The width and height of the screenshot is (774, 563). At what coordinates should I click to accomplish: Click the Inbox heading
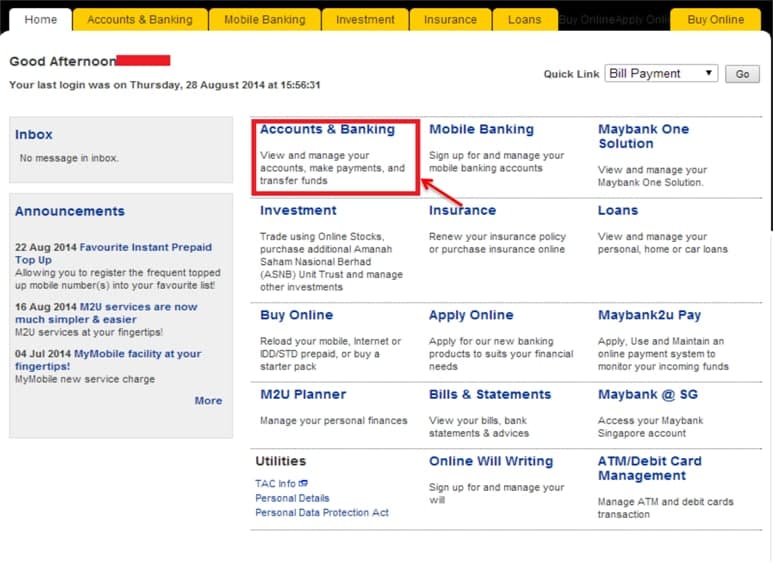(34, 135)
